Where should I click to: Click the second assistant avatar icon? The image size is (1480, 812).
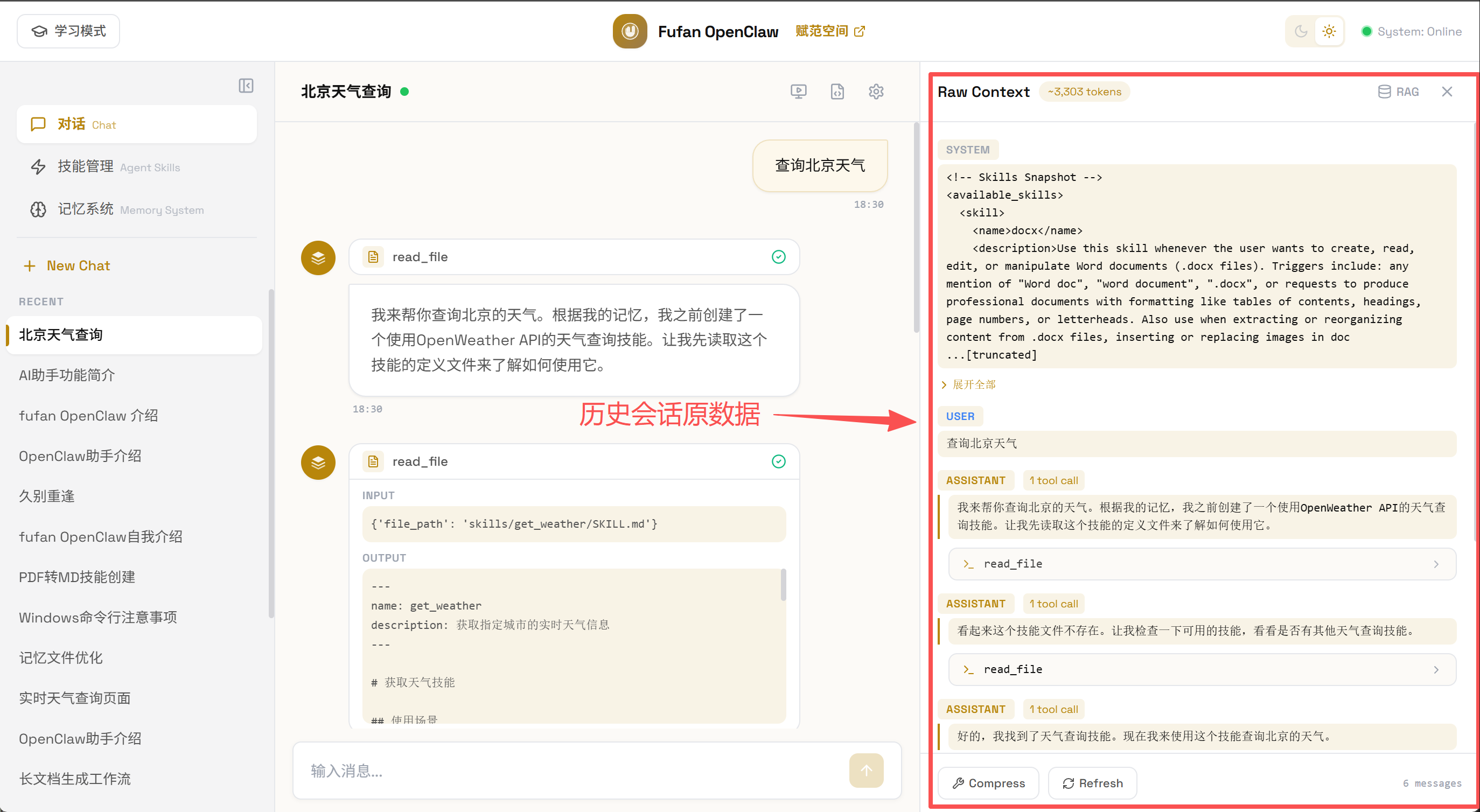click(x=318, y=463)
